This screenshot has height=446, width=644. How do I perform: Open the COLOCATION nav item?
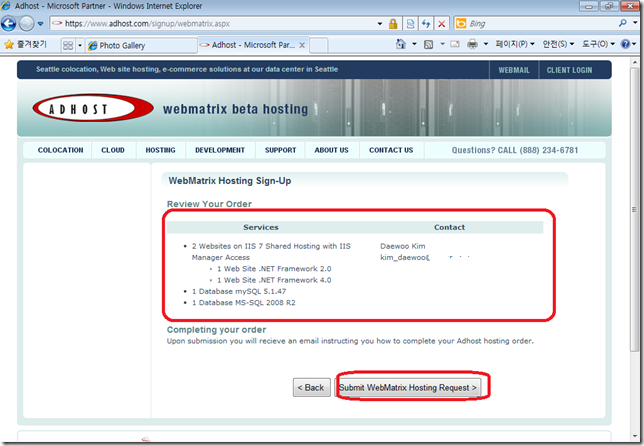click(60, 150)
